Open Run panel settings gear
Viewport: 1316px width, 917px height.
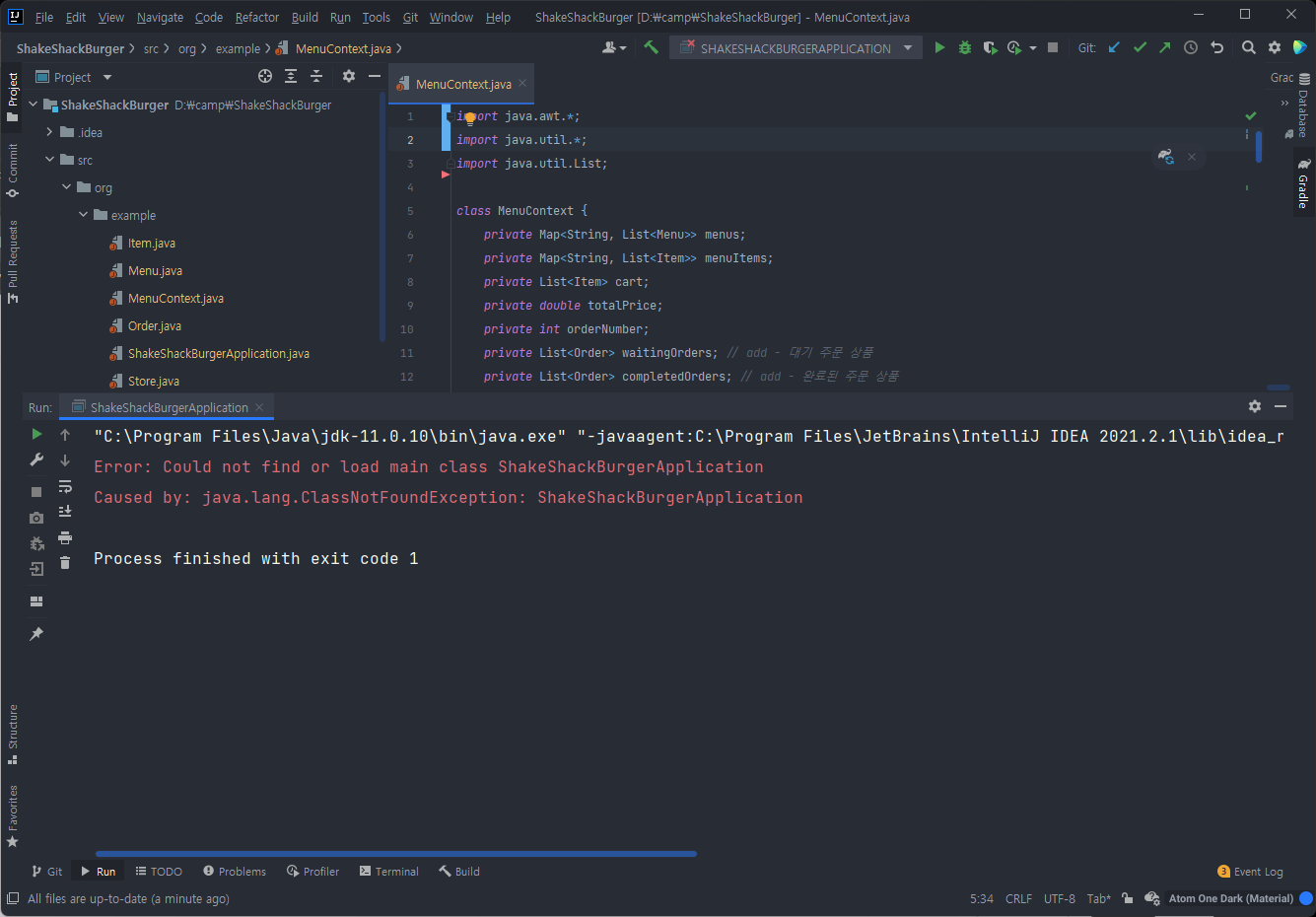(x=1255, y=406)
